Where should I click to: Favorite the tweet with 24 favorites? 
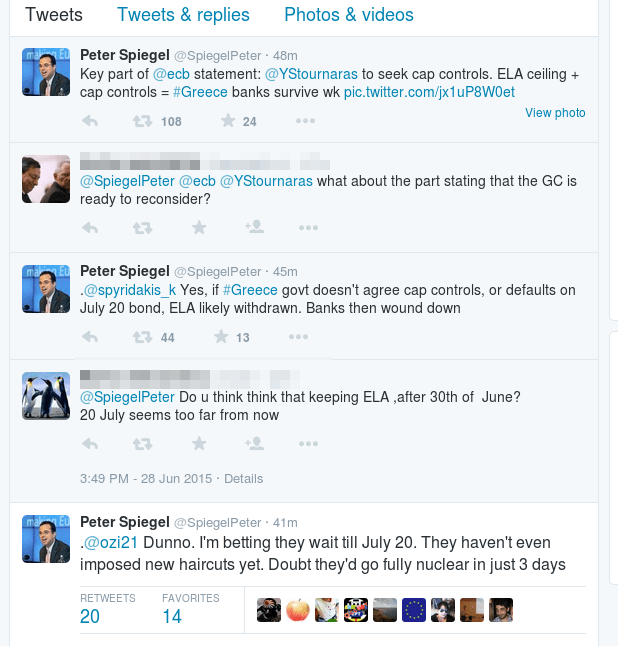coord(228,121)
